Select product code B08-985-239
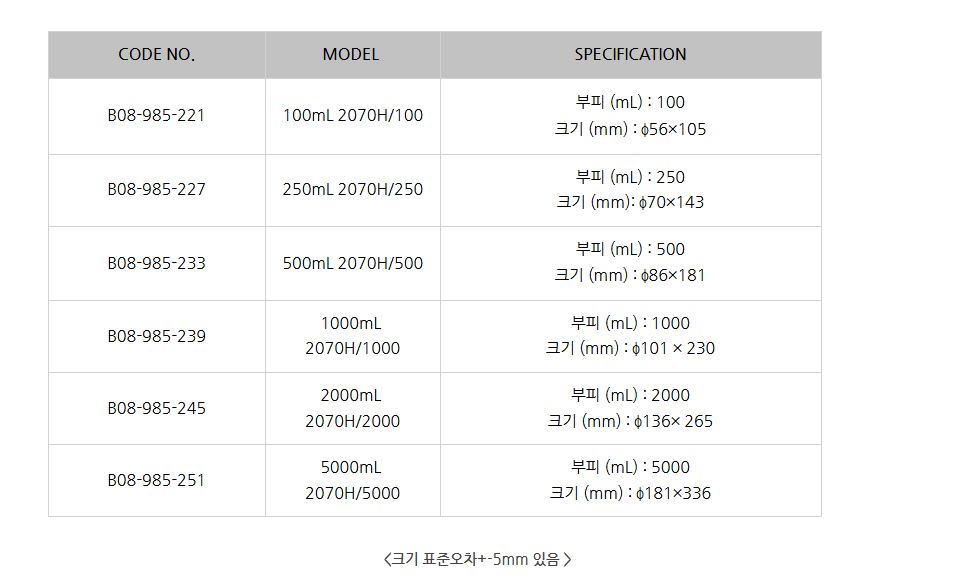 (x=156, y=336)
